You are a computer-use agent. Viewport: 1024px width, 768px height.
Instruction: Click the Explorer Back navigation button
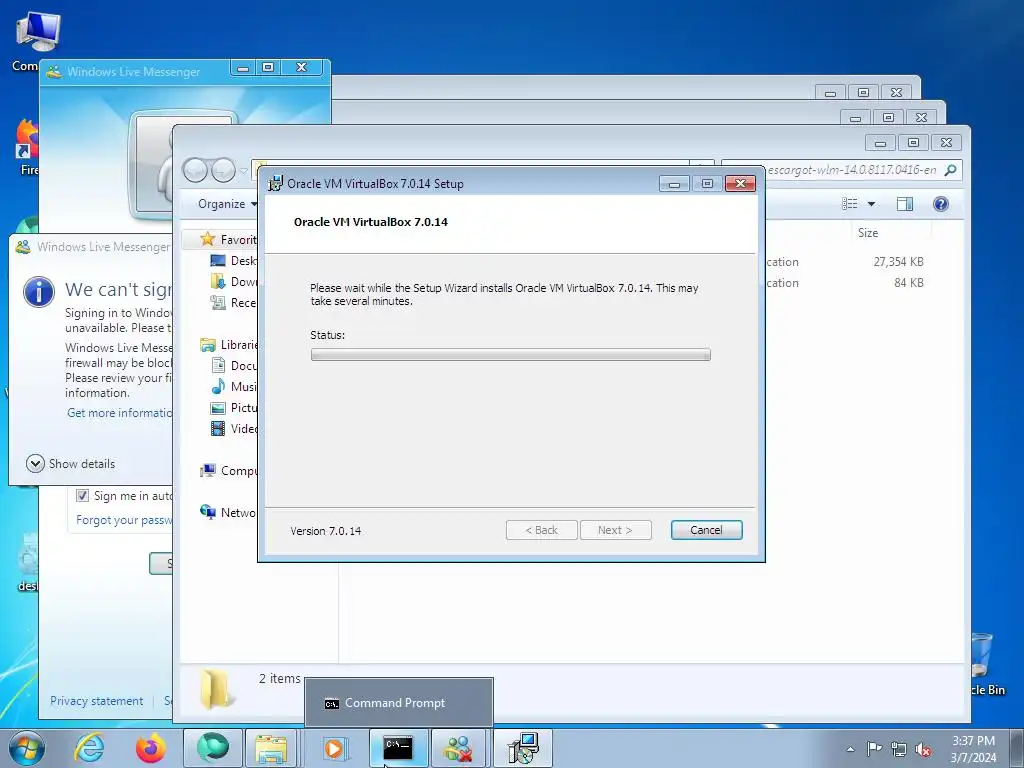tap(195, 170)
